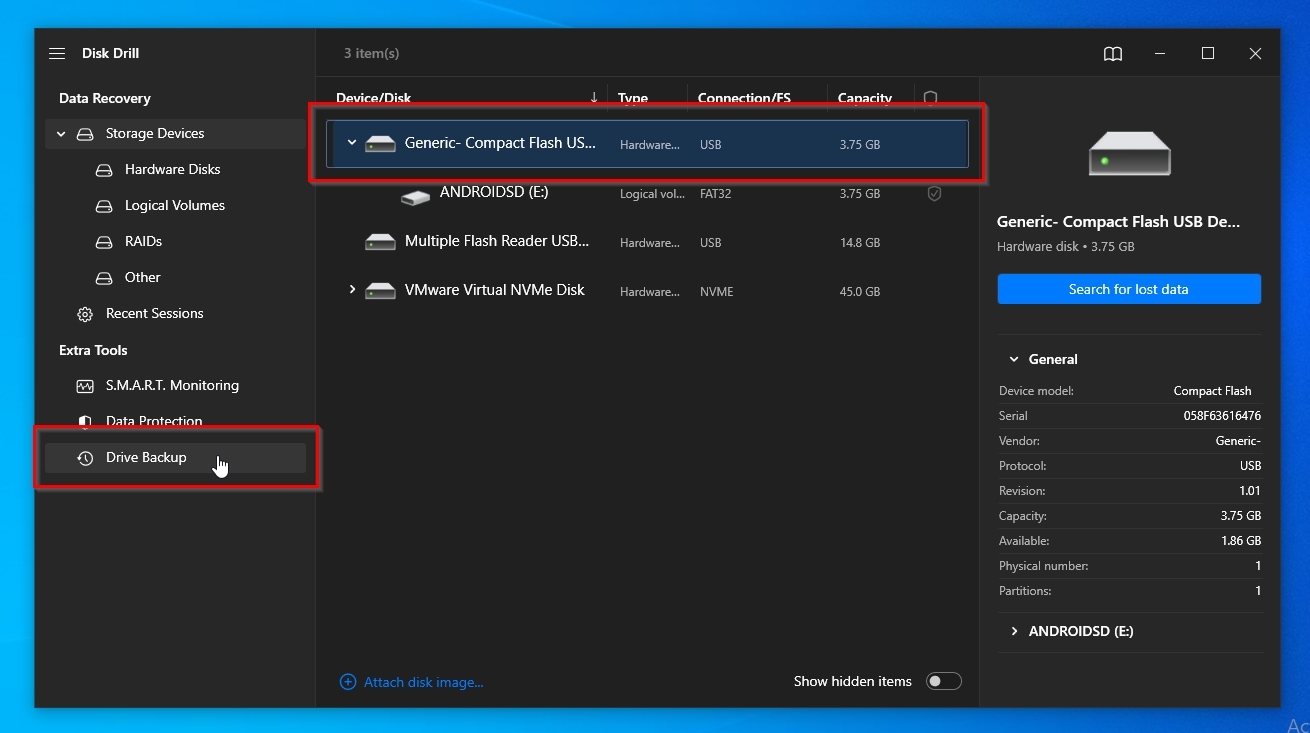Open Data Protection in Extra Tools
This screenshot has height=733, width=1310.
coord(154,422)
